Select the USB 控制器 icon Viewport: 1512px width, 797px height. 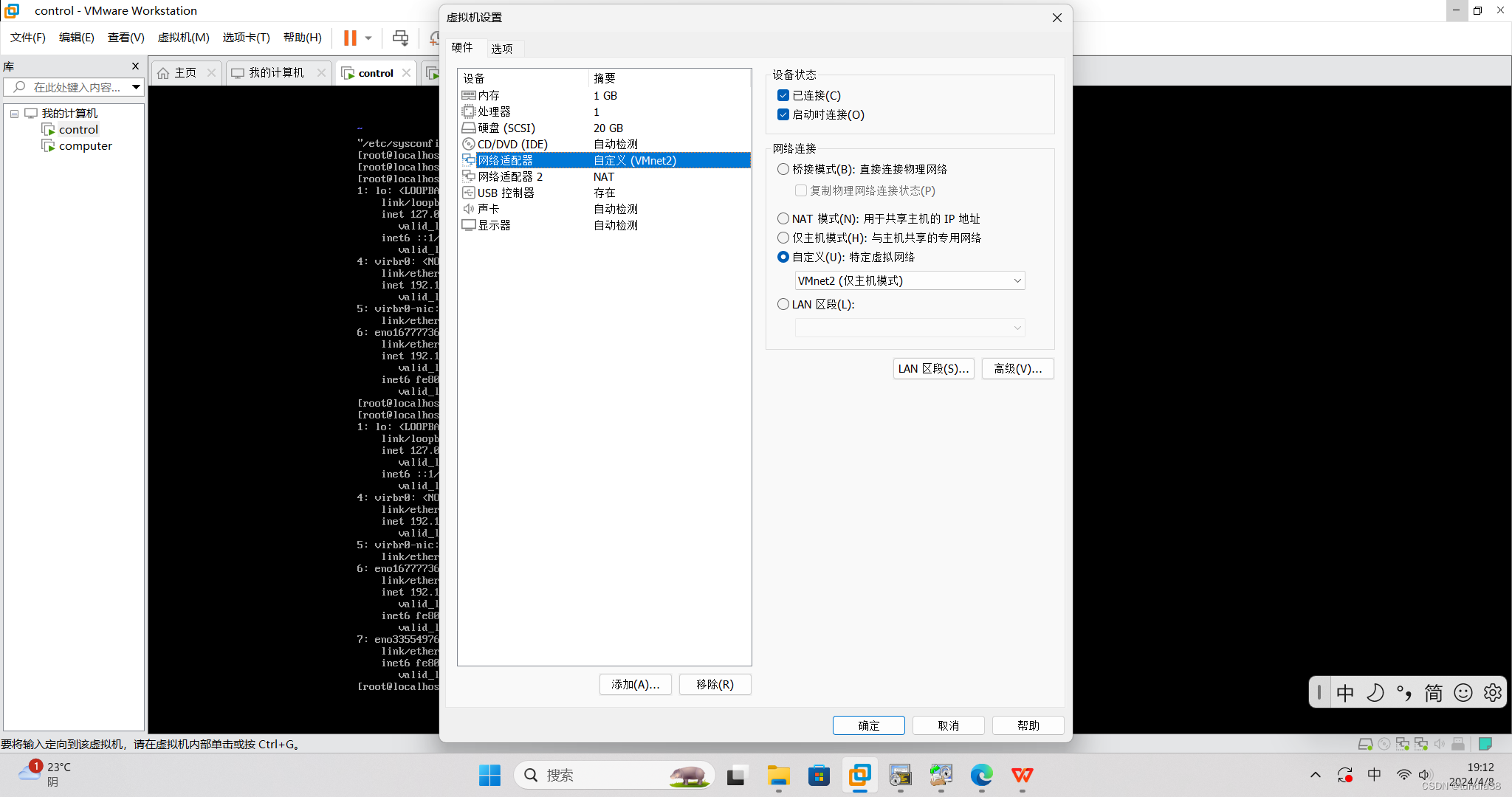point(468,193)
